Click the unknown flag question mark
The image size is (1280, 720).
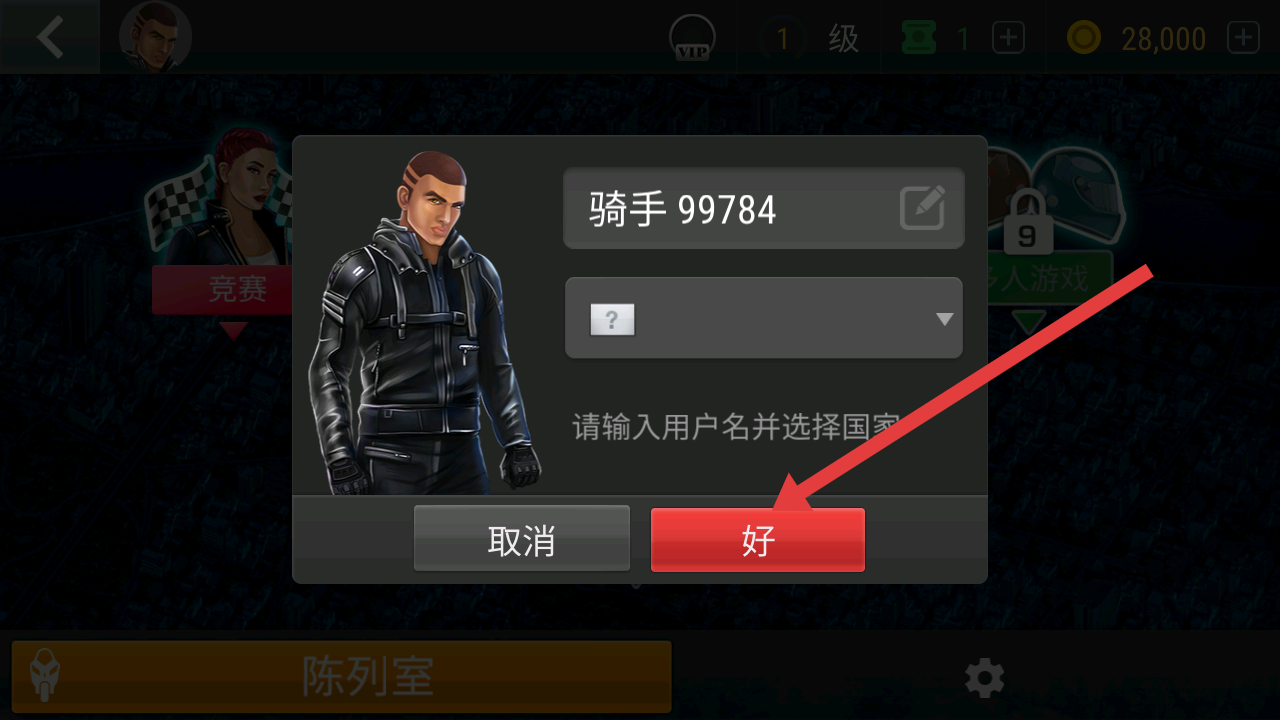[612, 320]
